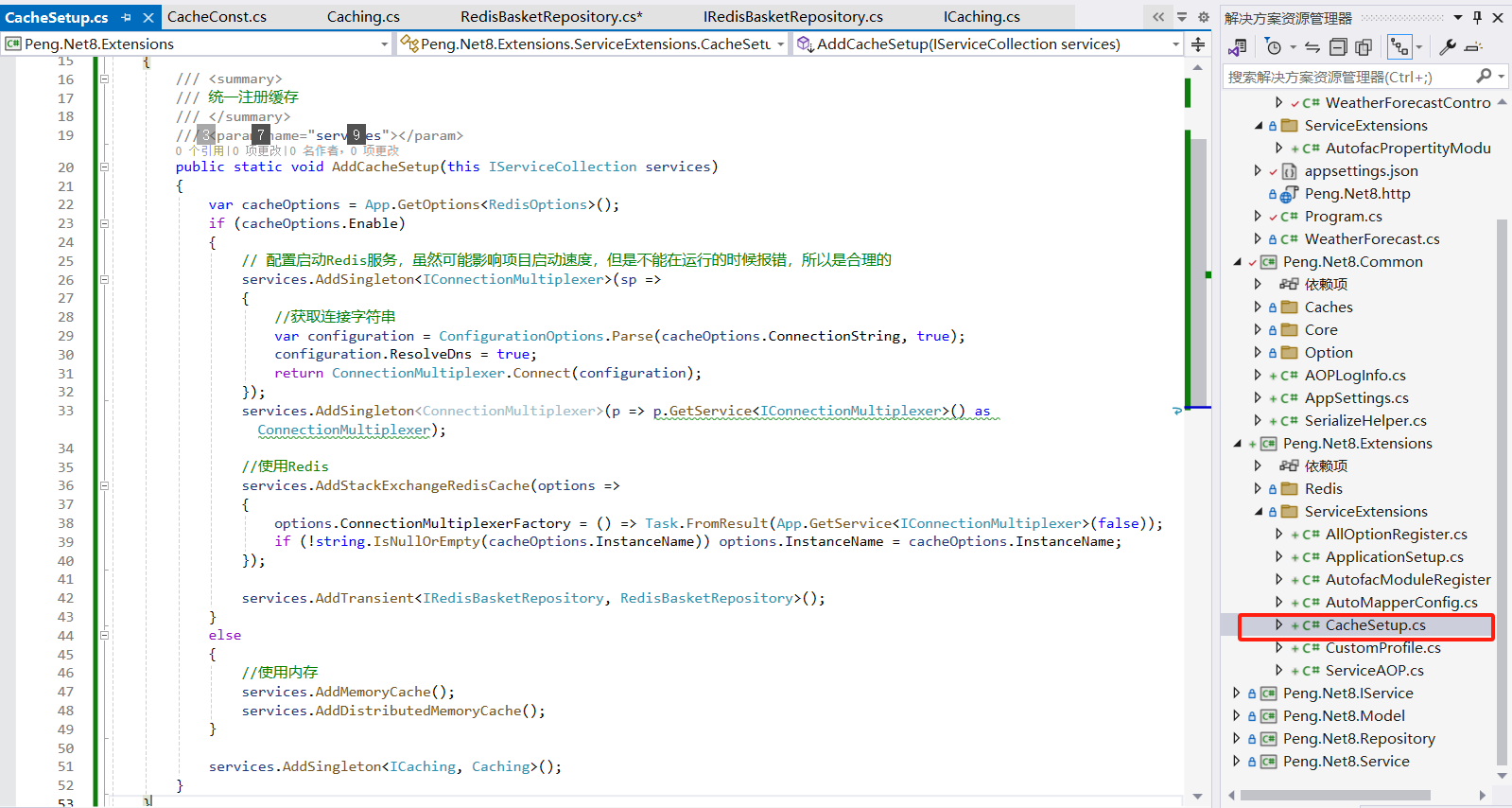Expand the Option folder
This screenshot has height=808, width=1512.
pos(1258,353)
